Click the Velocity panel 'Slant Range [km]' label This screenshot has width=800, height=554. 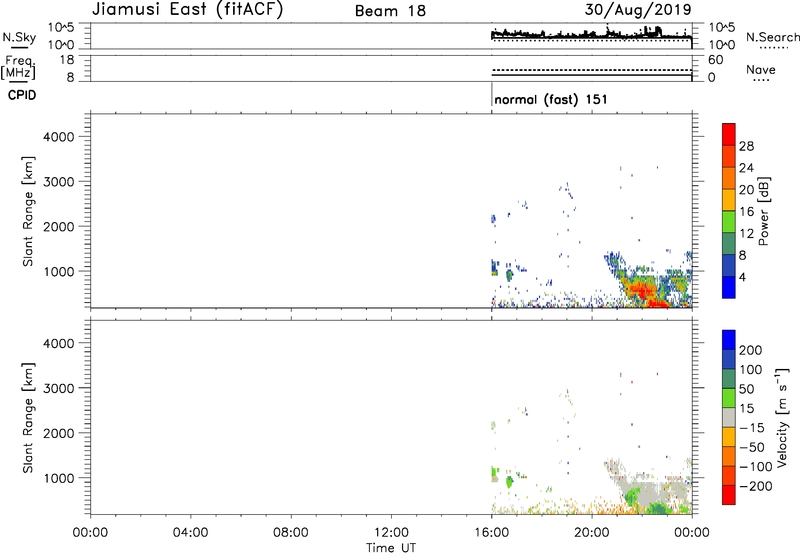click(28, 417)
